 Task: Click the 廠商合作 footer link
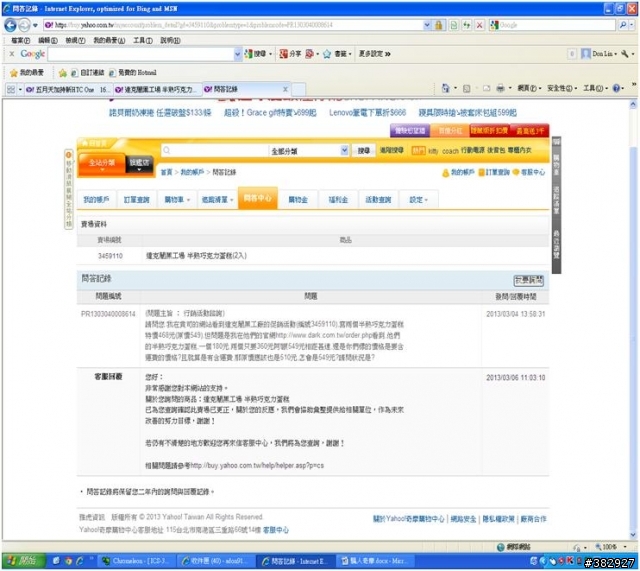[x=533, y=519]
